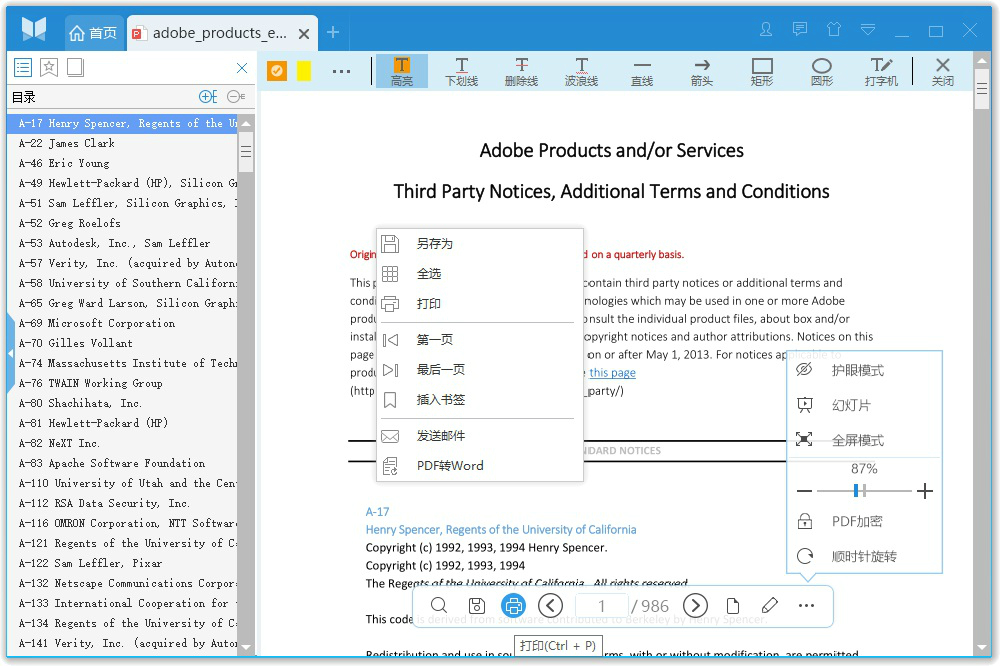Viewport: 1000px width, 666px height.
Task: Choose 全选 from context menu
Action: pyautogui.click(x=480, y=274)
